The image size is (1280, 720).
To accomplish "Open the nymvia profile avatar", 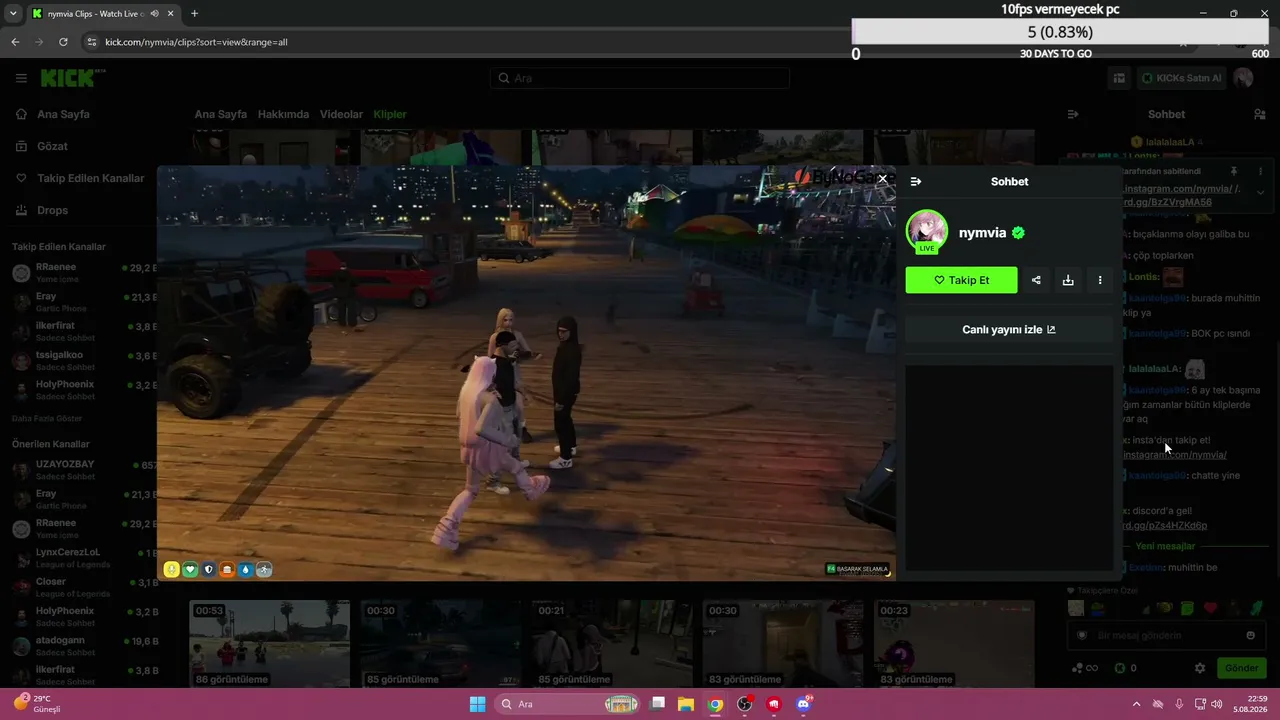I will coord(927,231).
